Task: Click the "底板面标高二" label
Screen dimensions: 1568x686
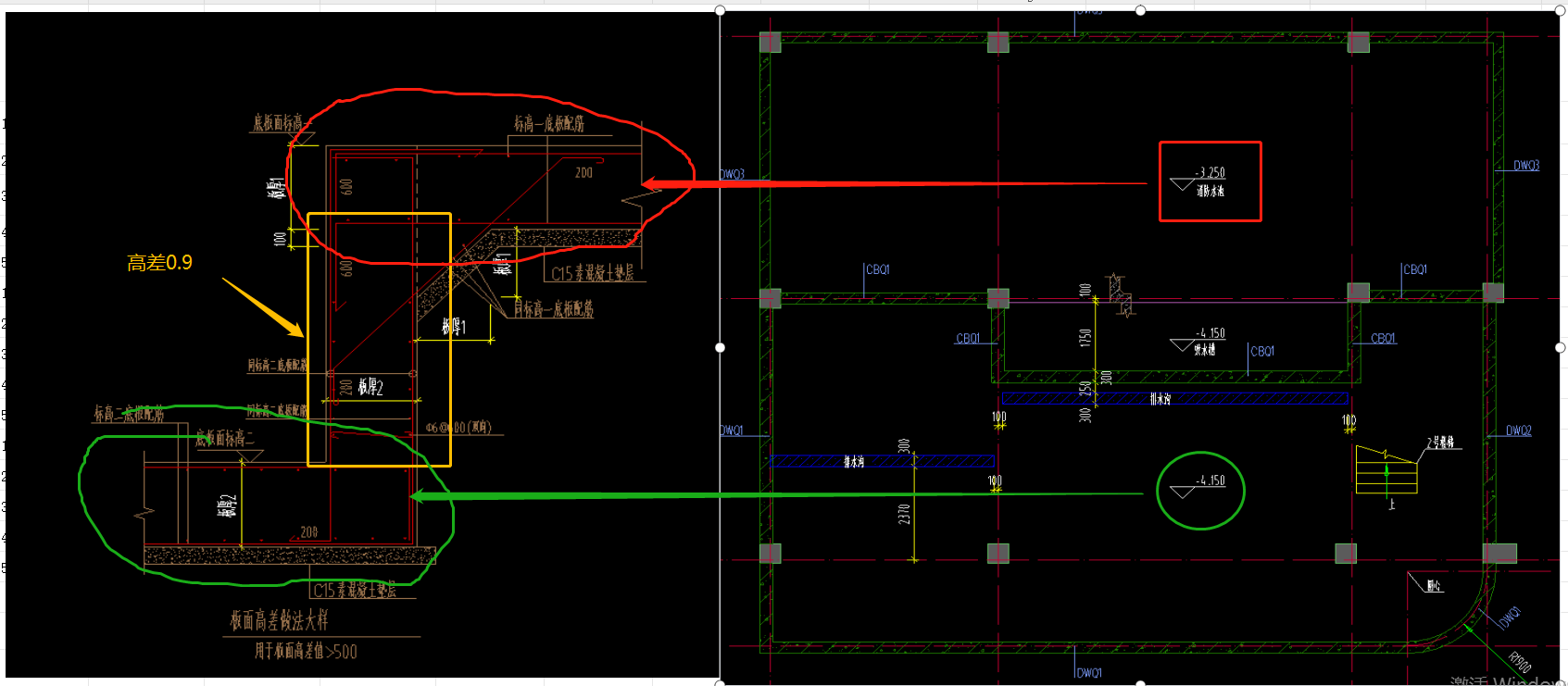Action: point(224,438)
